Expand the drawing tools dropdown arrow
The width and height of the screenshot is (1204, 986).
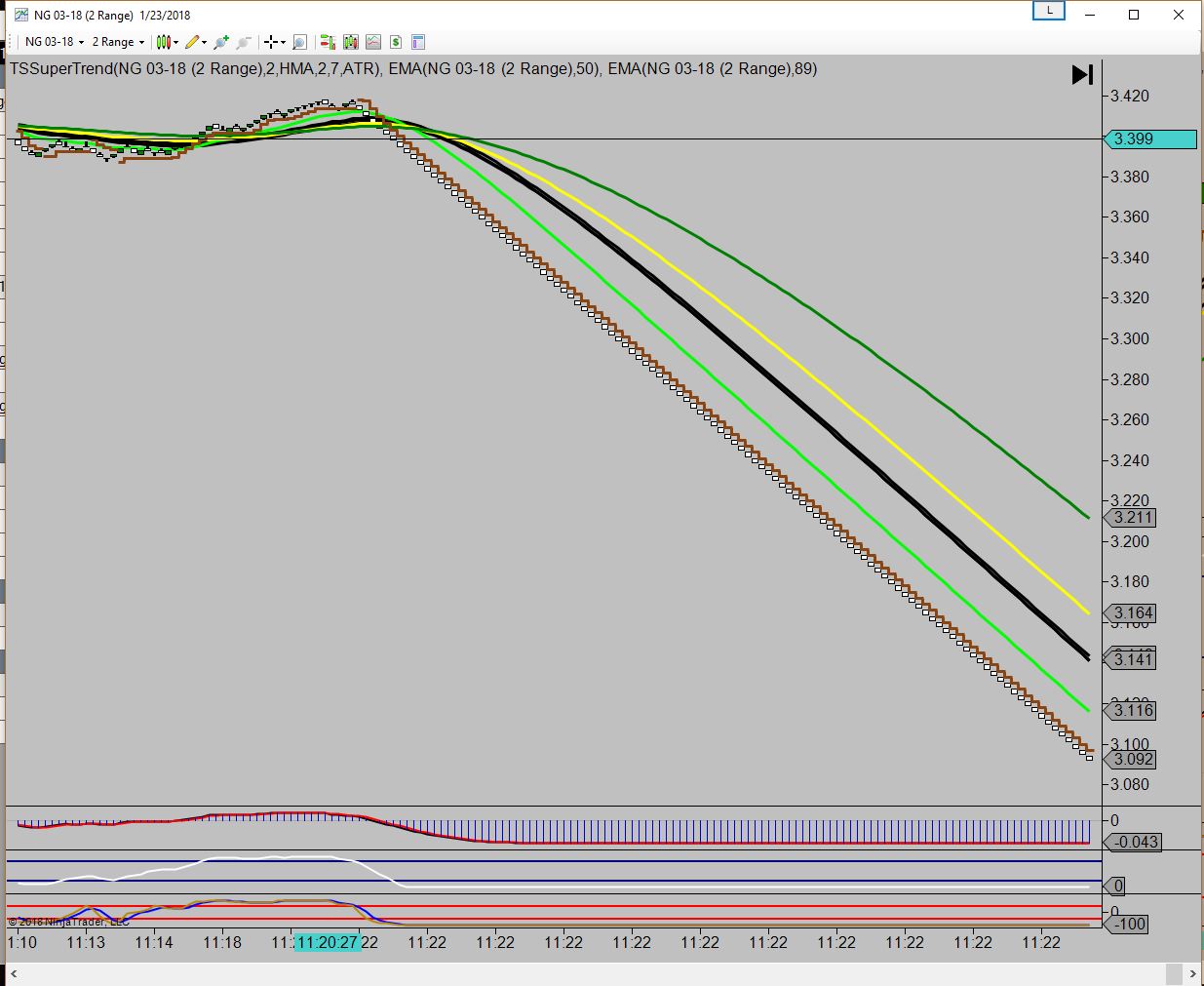tap(205, 42)
